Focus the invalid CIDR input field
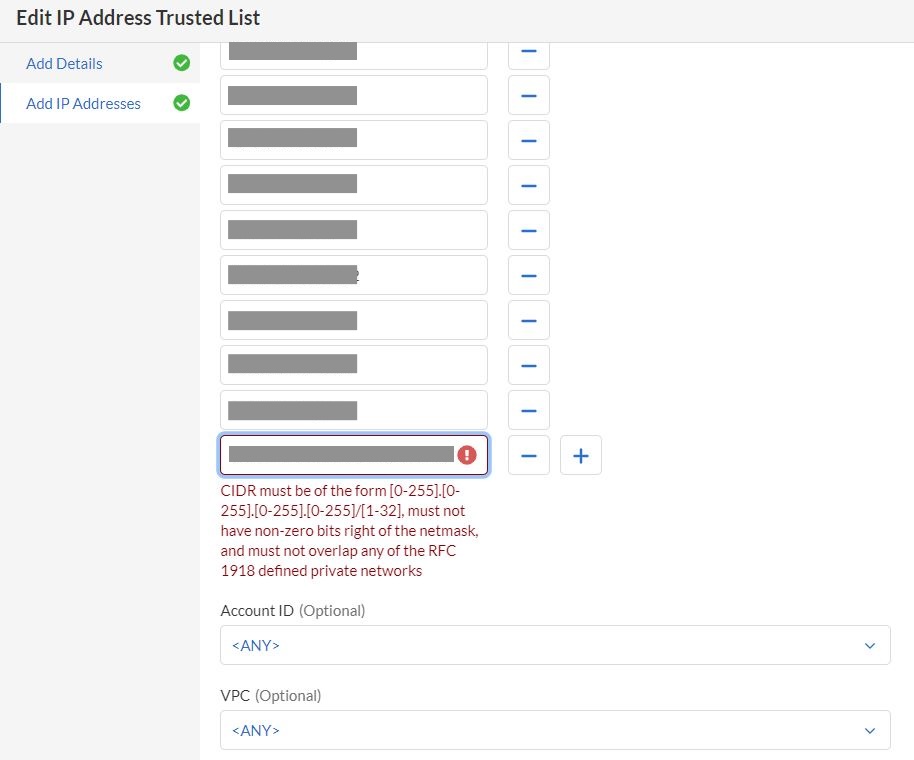This screenshot has height=760, width=914. (354, 455)
